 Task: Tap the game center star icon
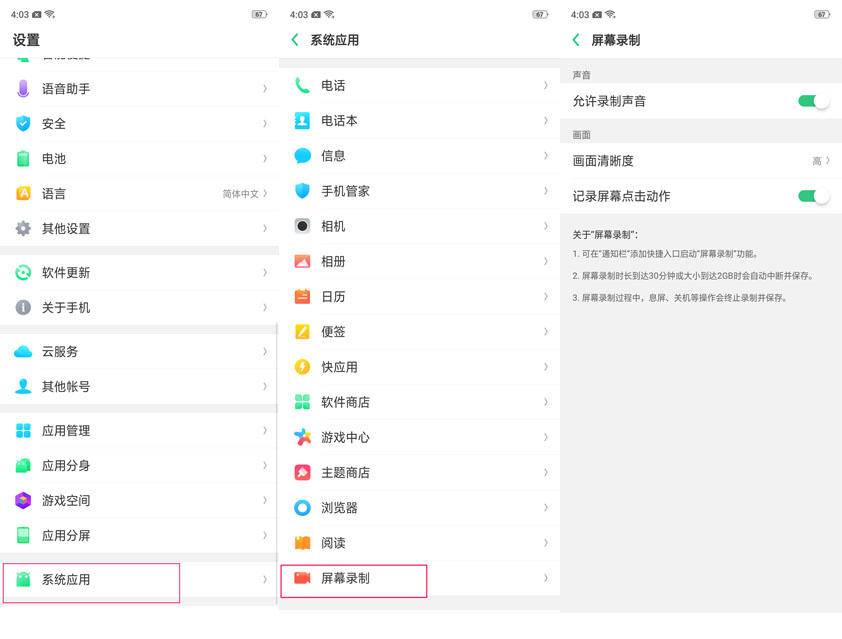tap(302, 437)
